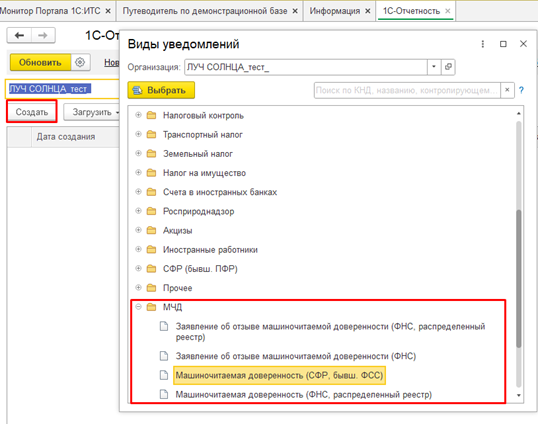Expand the Акцизы folder
Image resolution: width=538 pixels, height=424 pixels.
(x=138, y=230)
